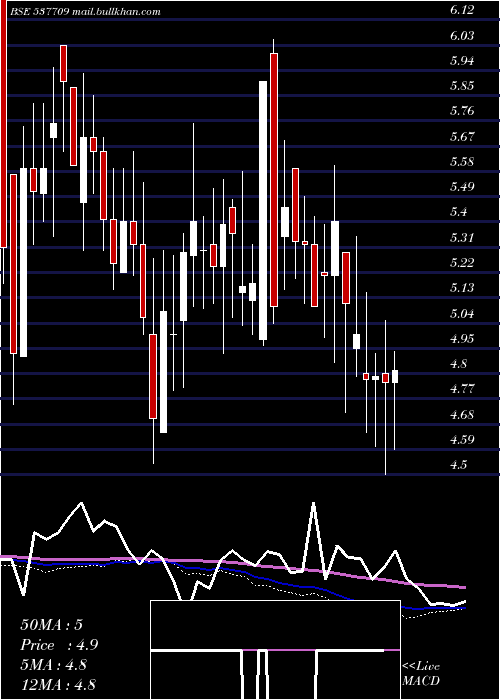Select the 6.12 price axis label

[x=462, y=11]
